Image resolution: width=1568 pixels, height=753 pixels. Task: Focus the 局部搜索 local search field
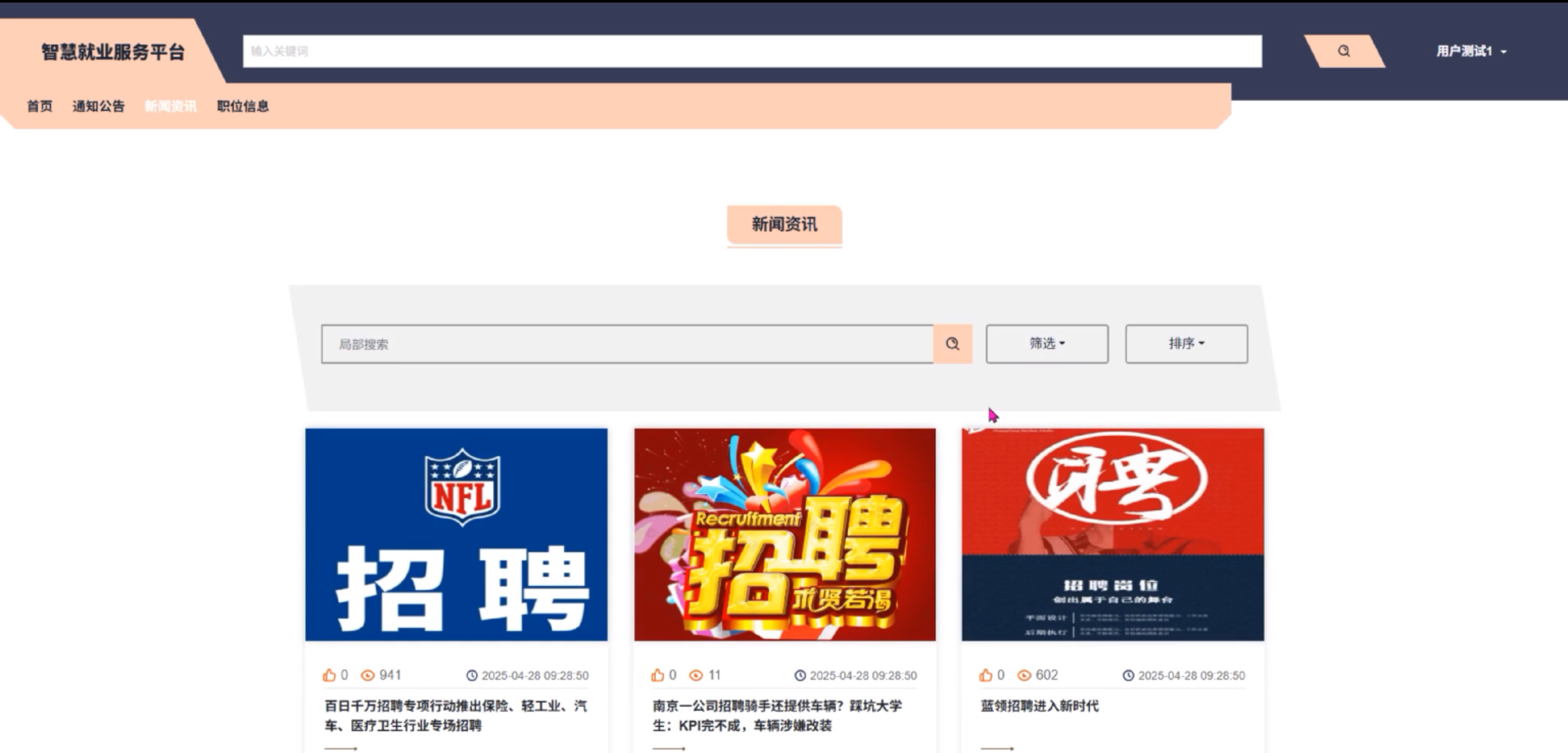click(x=627, y=344)
